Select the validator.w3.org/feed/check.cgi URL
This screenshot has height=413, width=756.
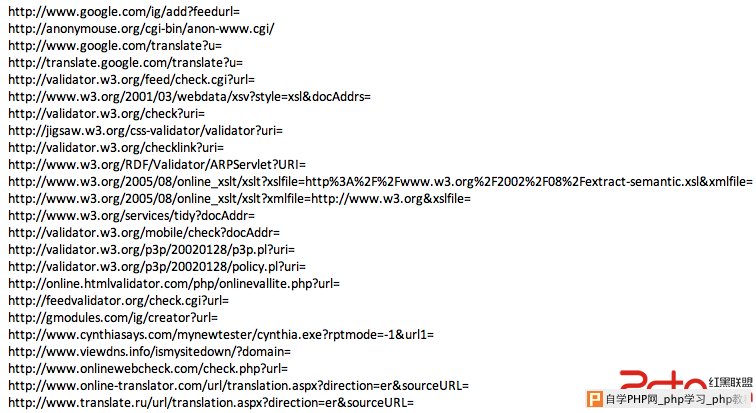(x=132, y=80)
